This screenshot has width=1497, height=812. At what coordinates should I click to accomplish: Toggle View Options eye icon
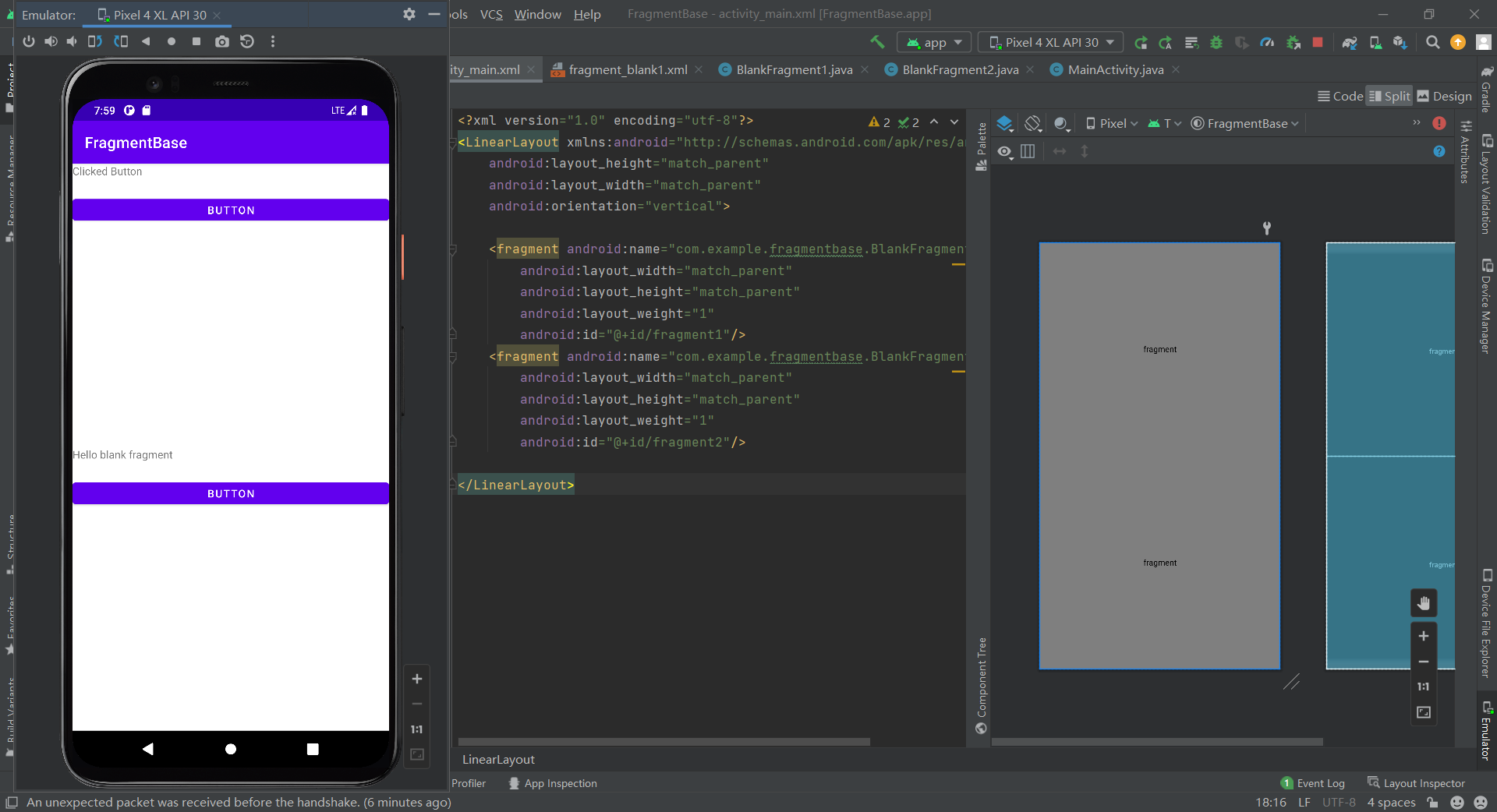click(x=1006, y=151)
